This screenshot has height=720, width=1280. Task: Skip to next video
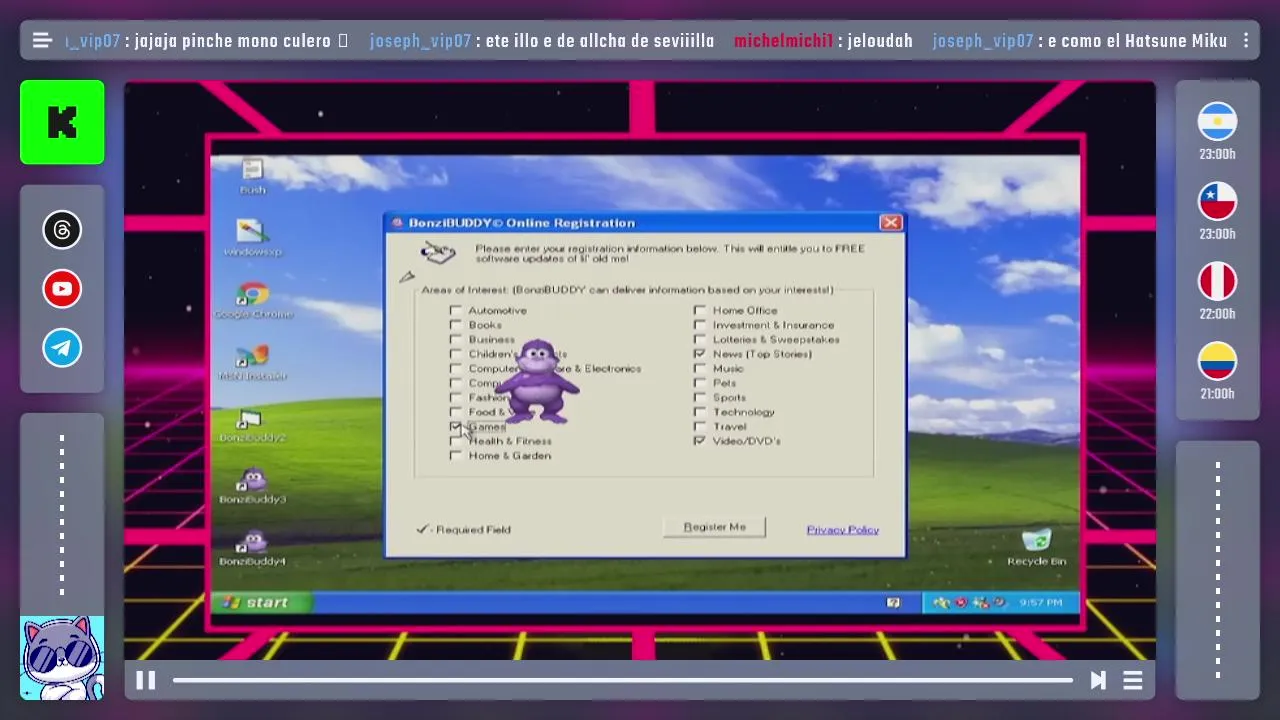pyautogui.click(x=1098, y=680)
